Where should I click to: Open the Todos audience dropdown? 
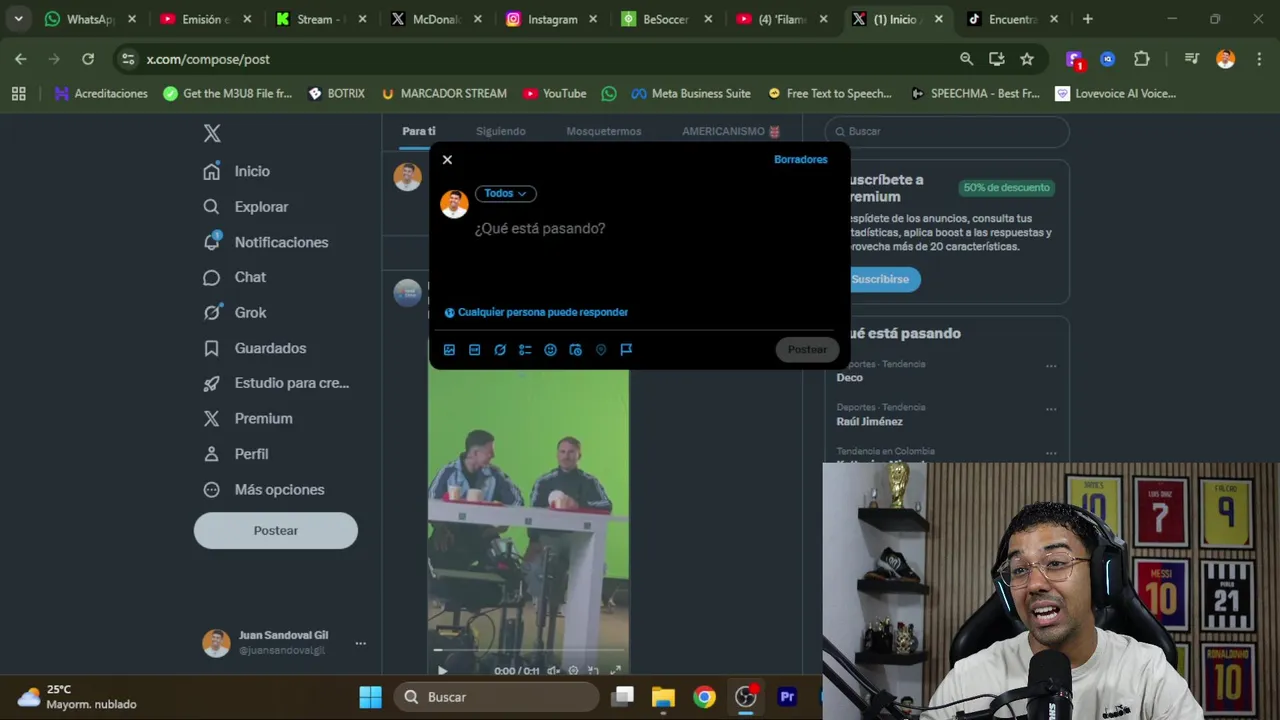(x=506, y=193)
